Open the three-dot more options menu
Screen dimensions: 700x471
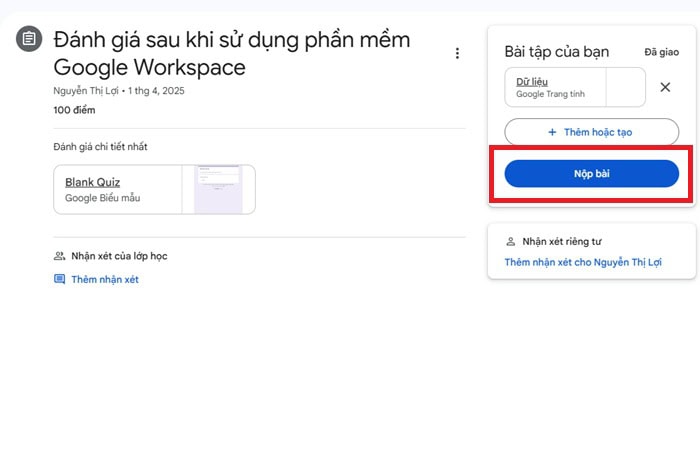[457, 53]
